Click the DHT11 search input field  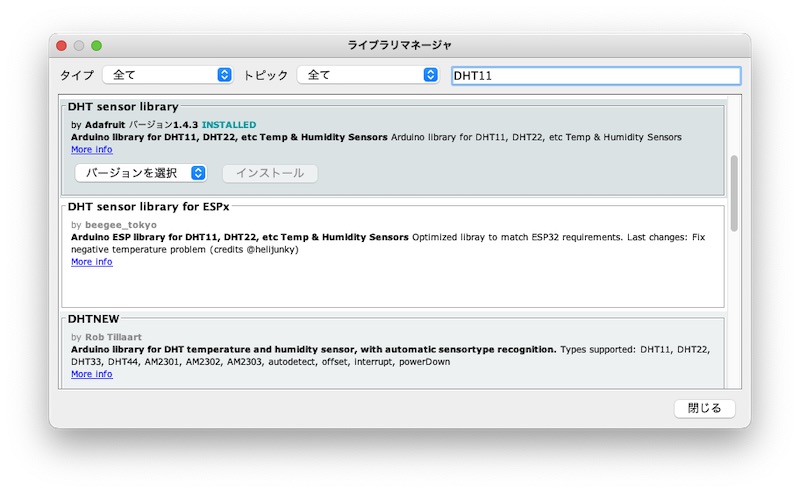(595, 76)
